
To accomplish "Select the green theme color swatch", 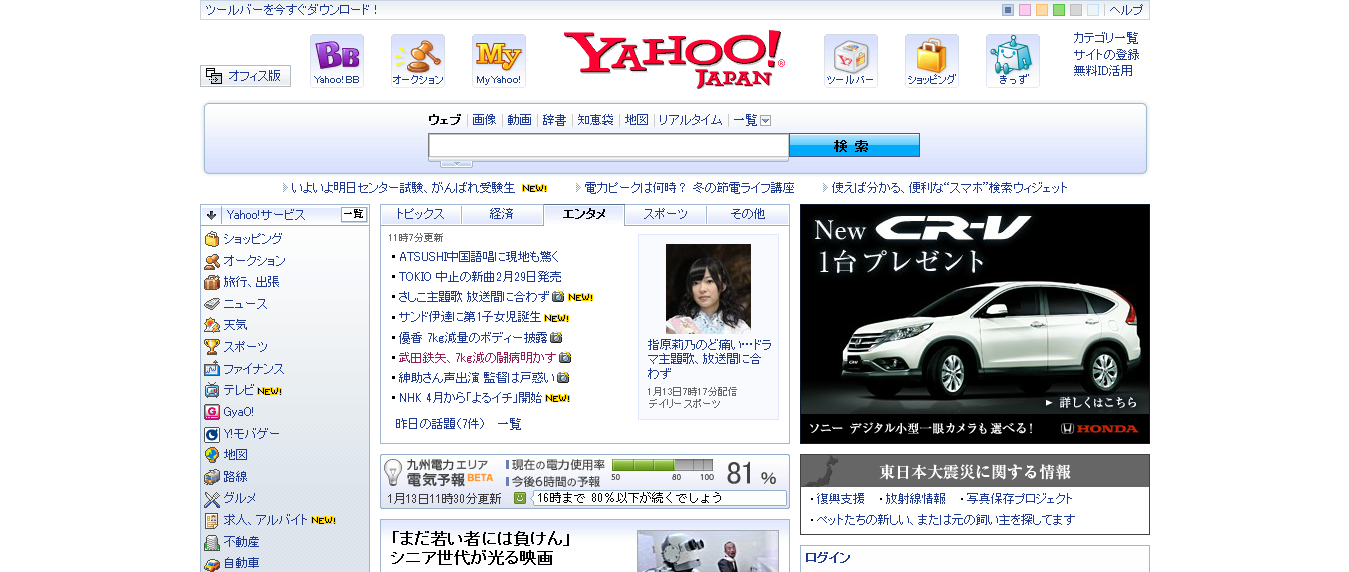I will click(x=1059, y=10).
